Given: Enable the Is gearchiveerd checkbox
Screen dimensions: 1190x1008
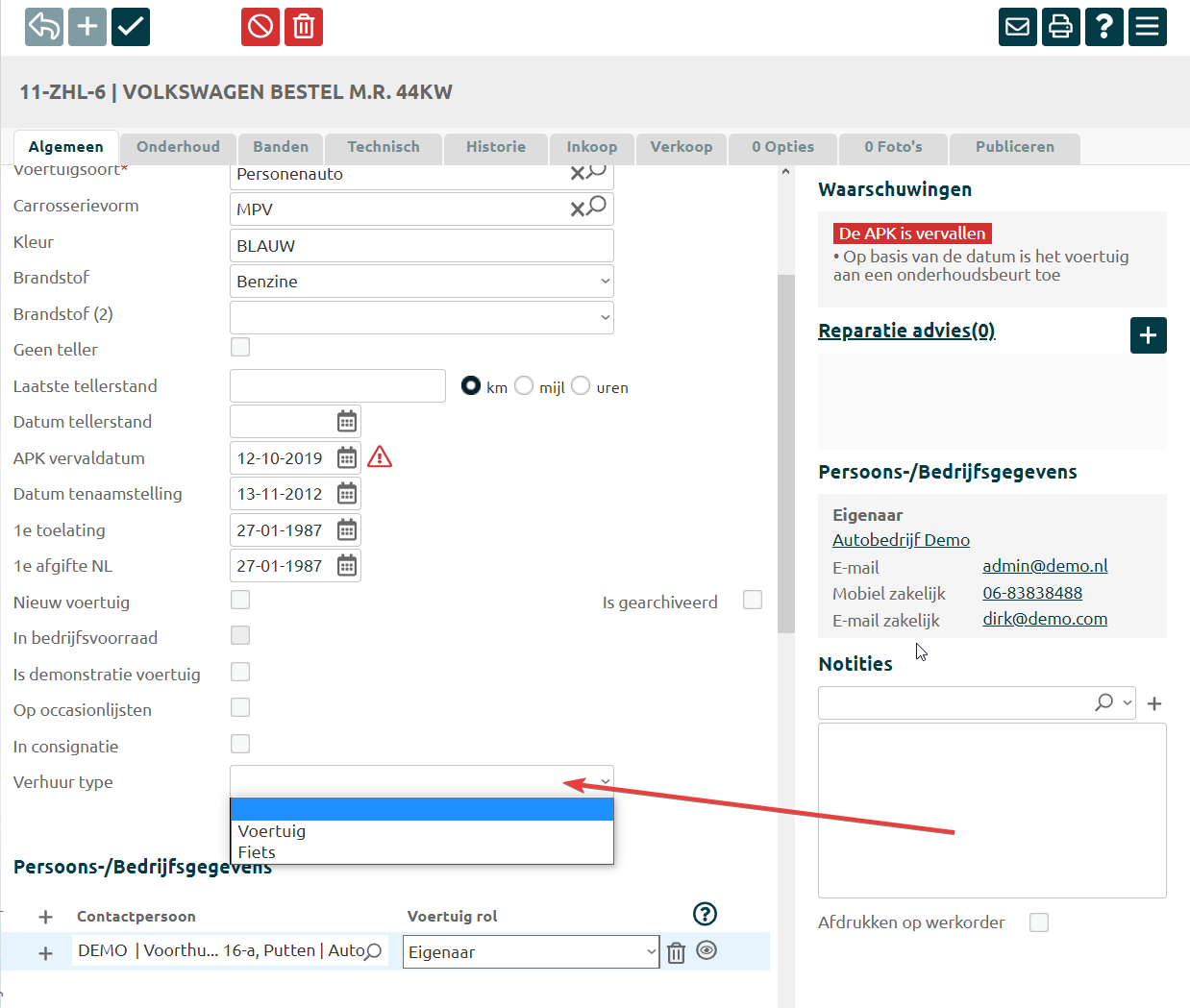Looking at the screenshot, I should [753, 600].
